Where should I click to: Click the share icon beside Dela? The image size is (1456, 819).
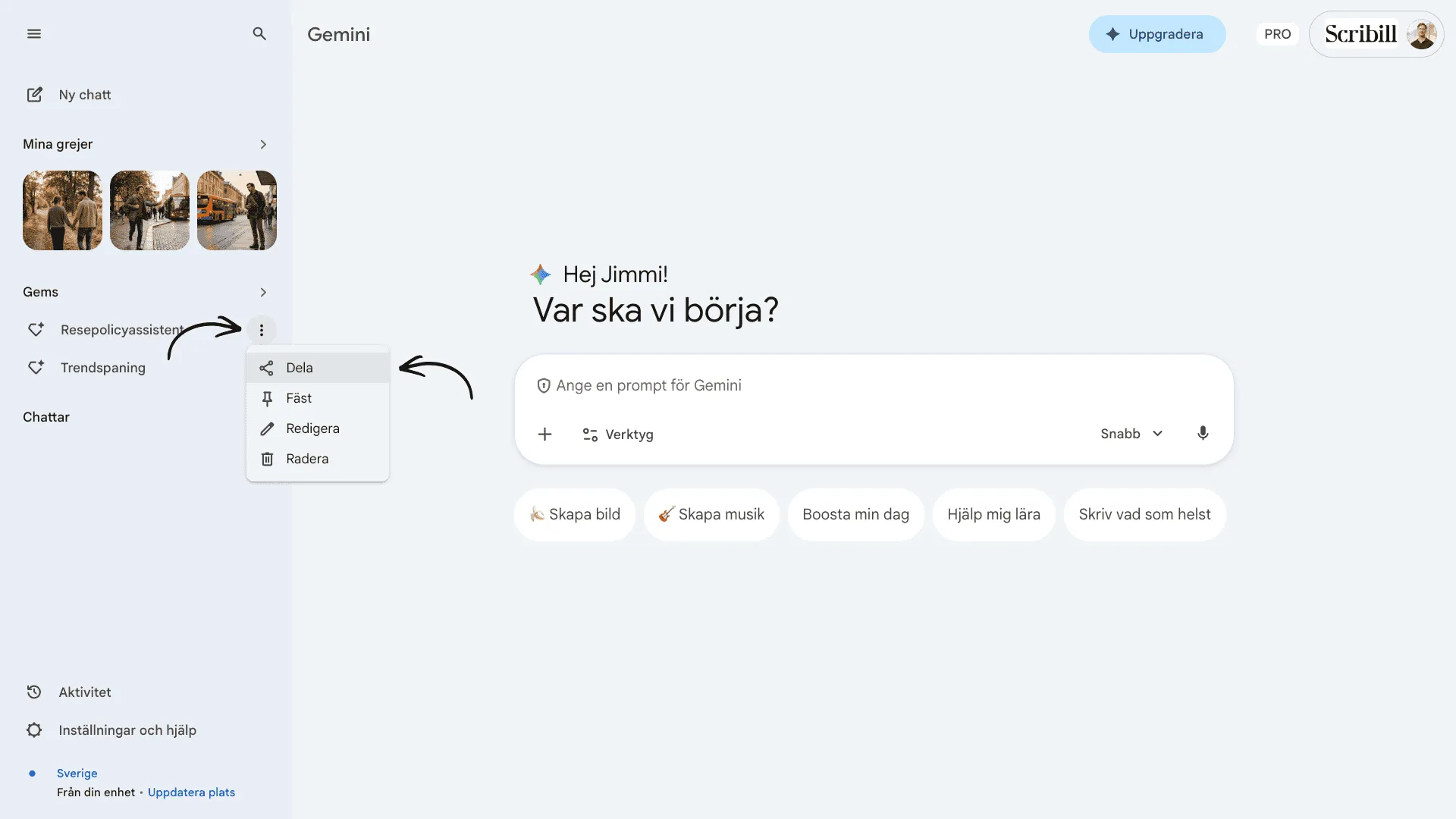[266, 368]
